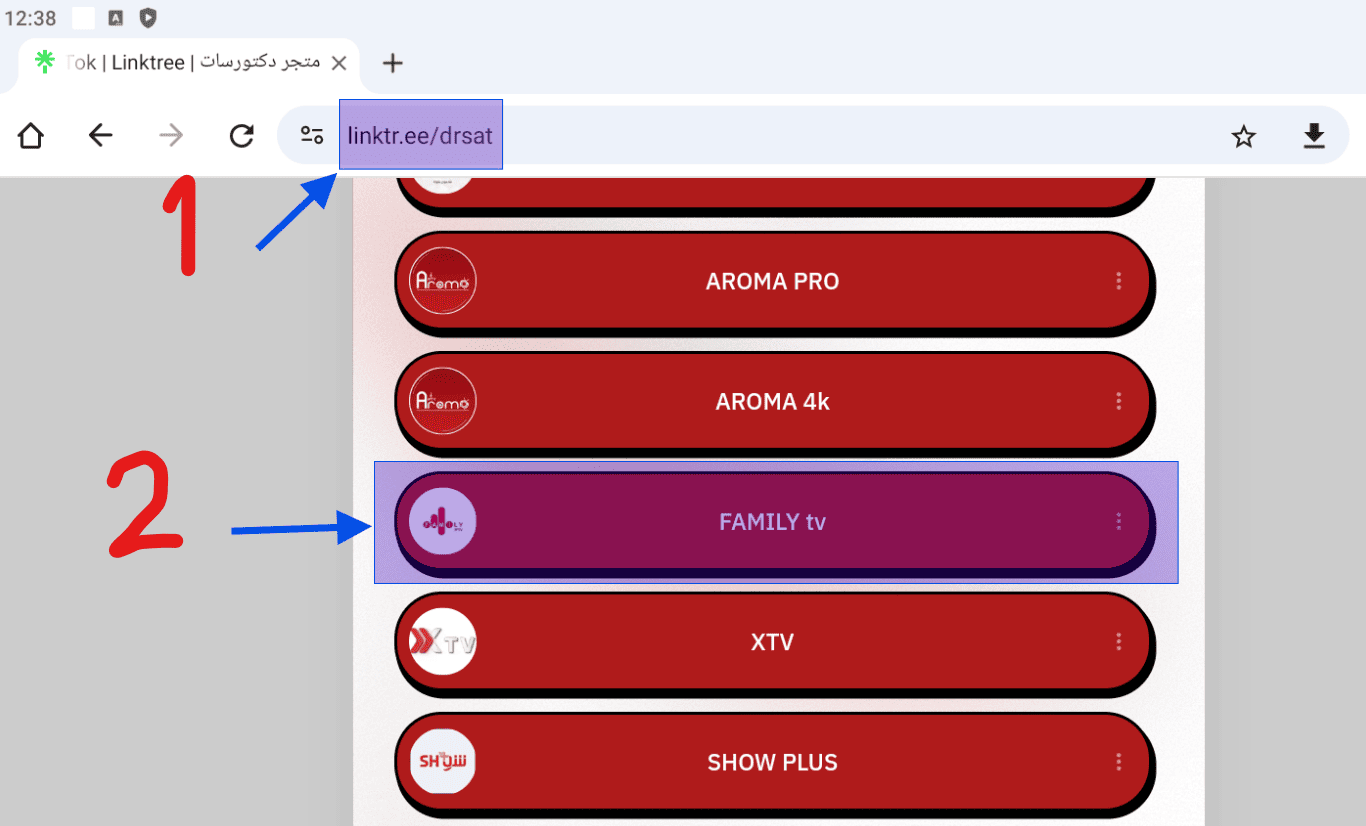Reload the page with refresh icon
Viewport: 1366px width, 826px height.
tap(242, 136)
